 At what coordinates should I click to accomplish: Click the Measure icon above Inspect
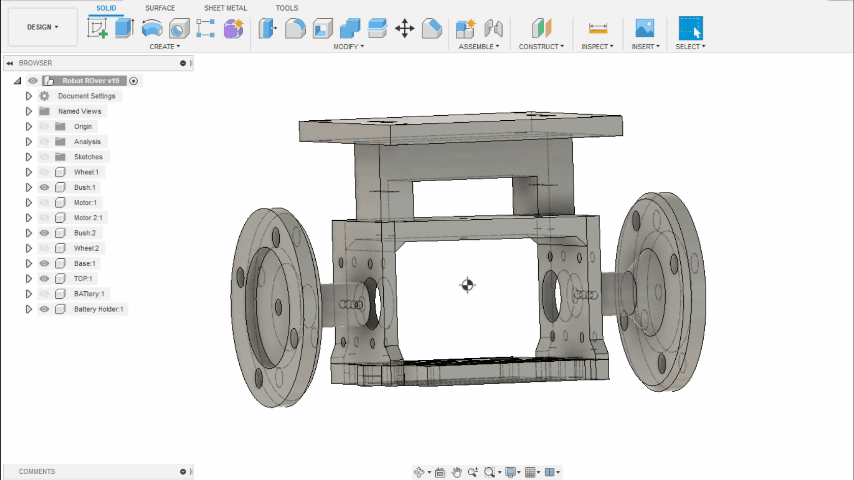pyautogui.click(x=597, y=28)
